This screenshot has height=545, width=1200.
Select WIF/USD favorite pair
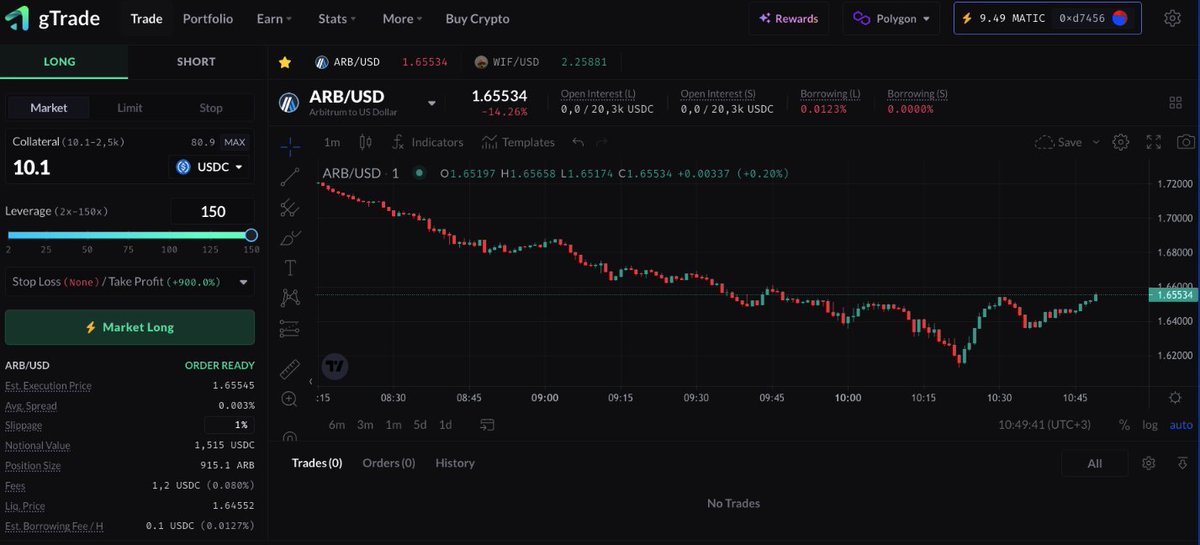click(x=540, y=62)
